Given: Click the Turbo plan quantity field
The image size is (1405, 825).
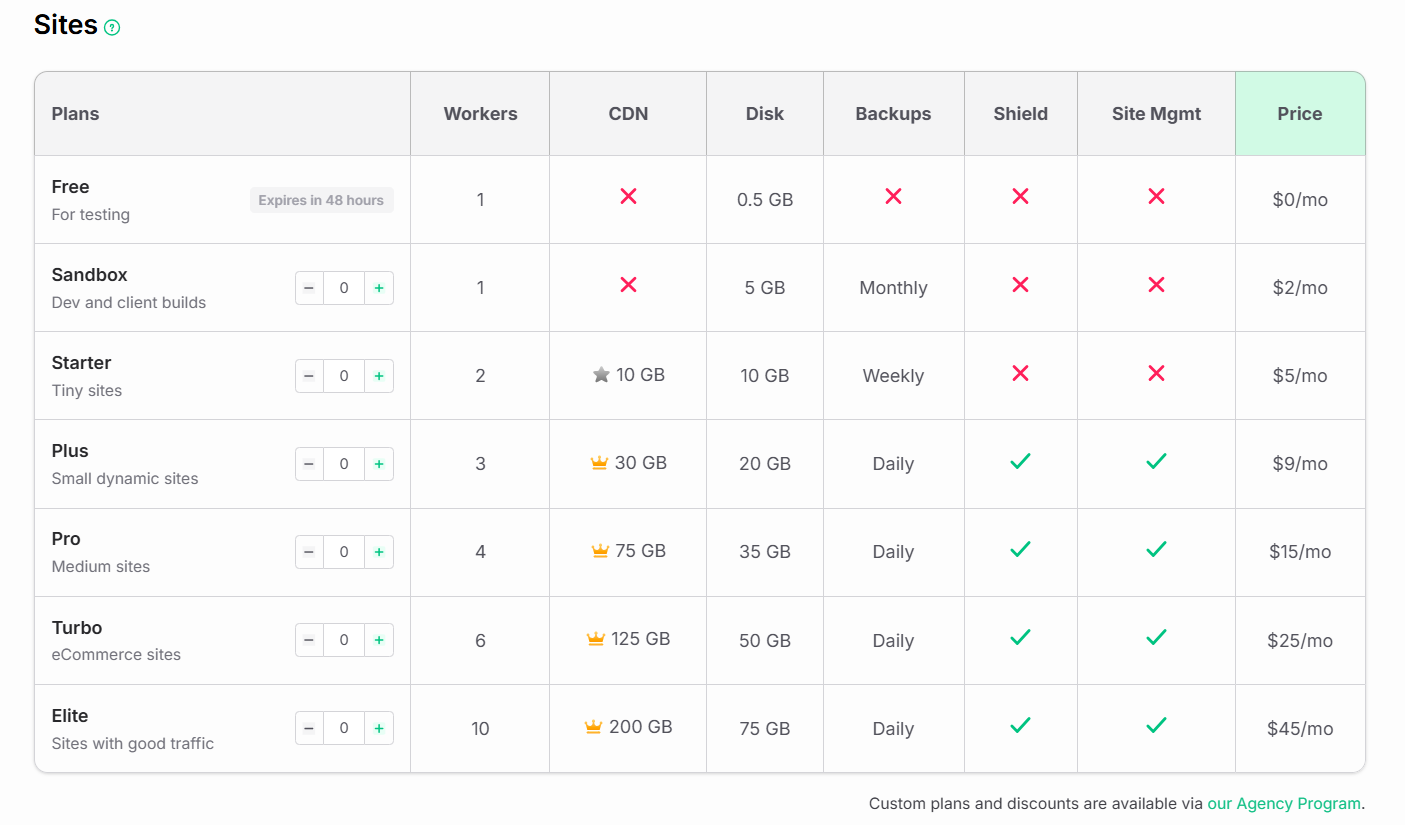Looking at the screenshot, I should tap(344, 640).
